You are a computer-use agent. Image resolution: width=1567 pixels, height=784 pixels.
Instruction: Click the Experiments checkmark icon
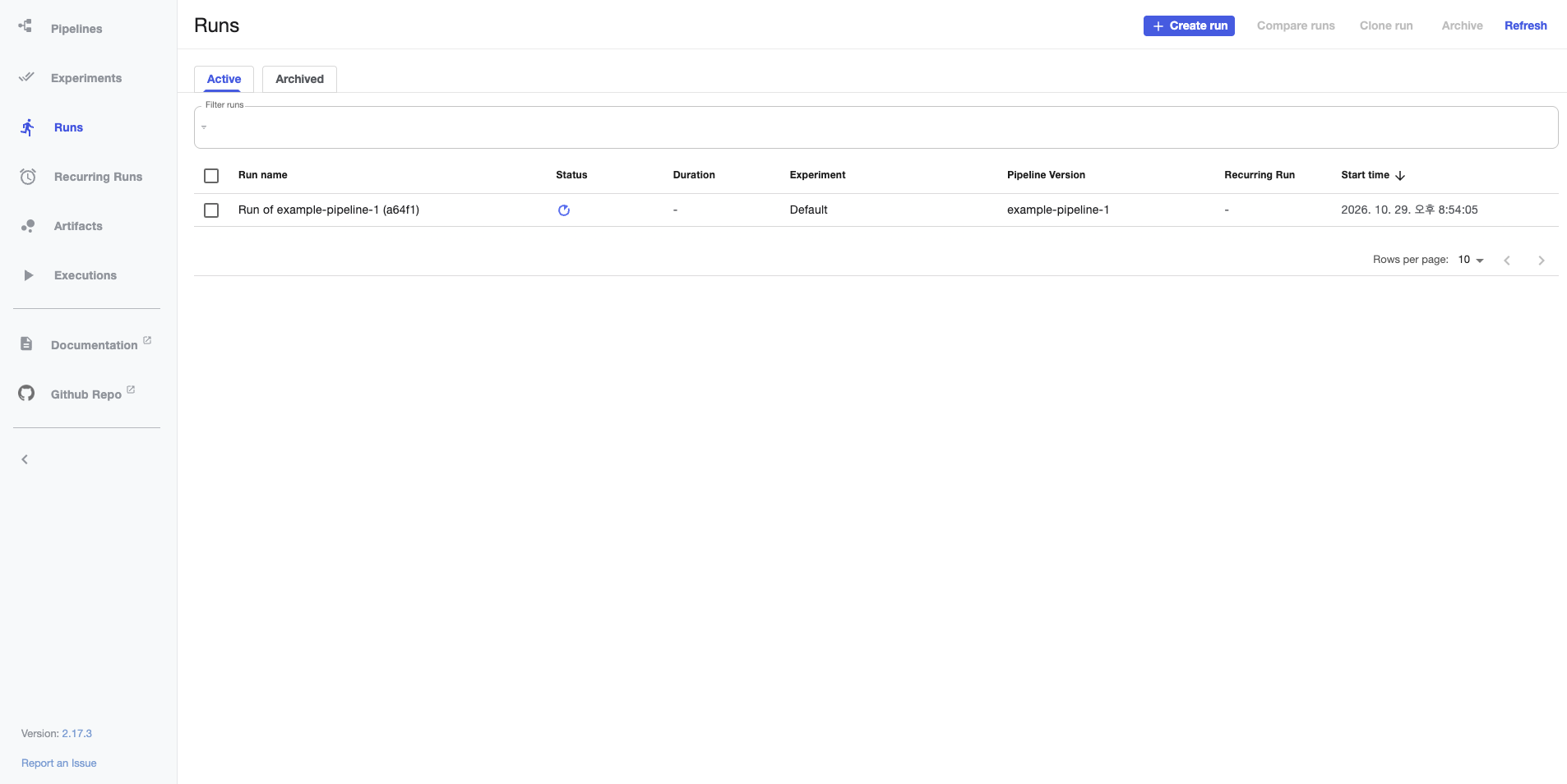[x=26, y=77]
